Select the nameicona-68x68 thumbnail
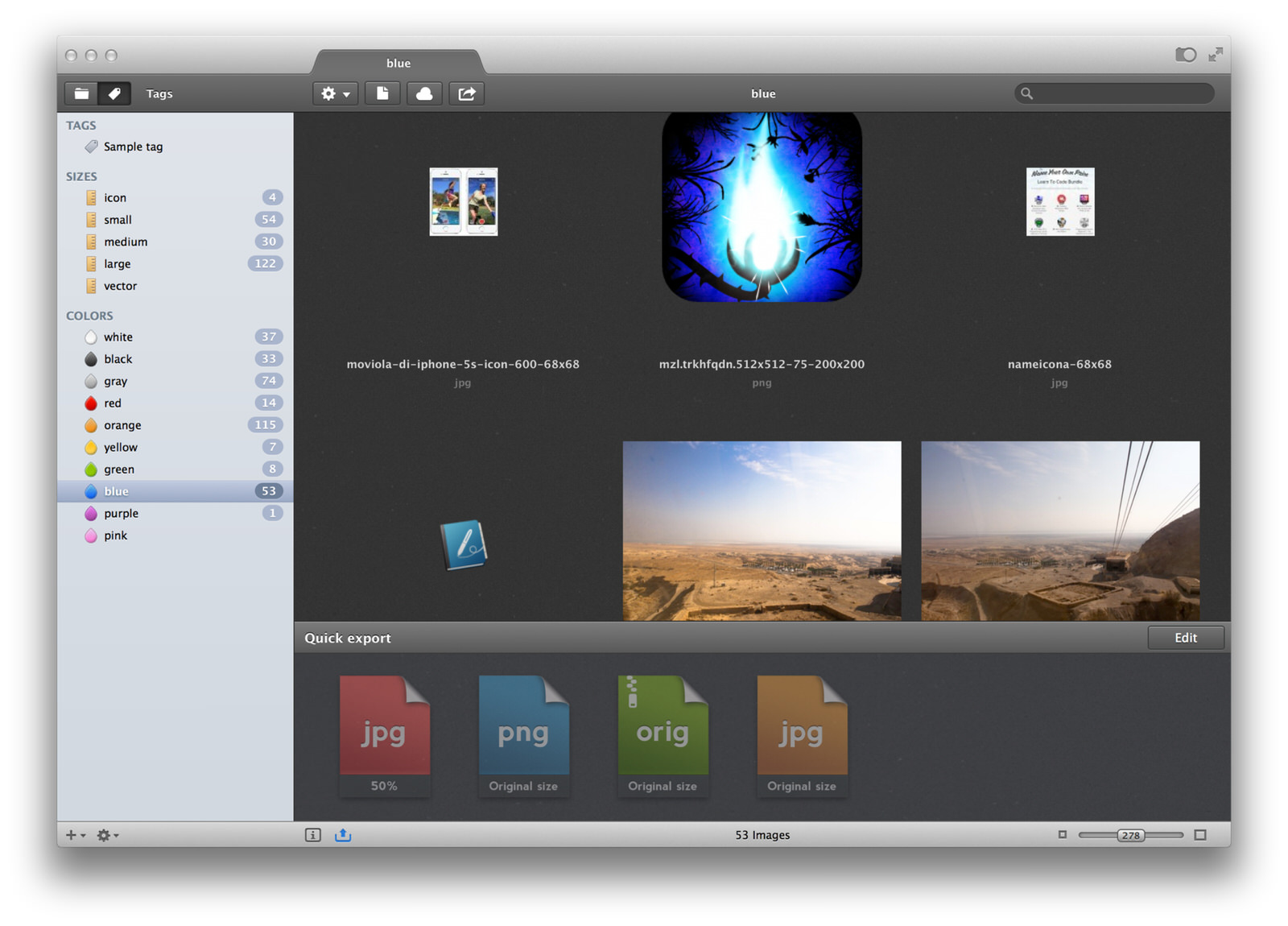 (x=1060, y=201)
